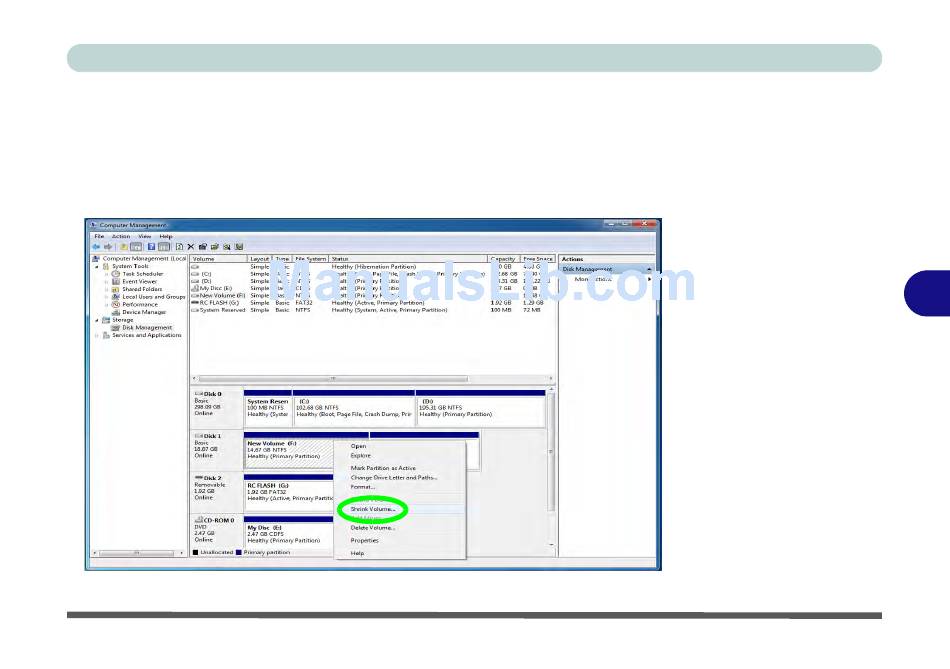Click the Refresh toolbar icon
950x669 pixels.
179,247
